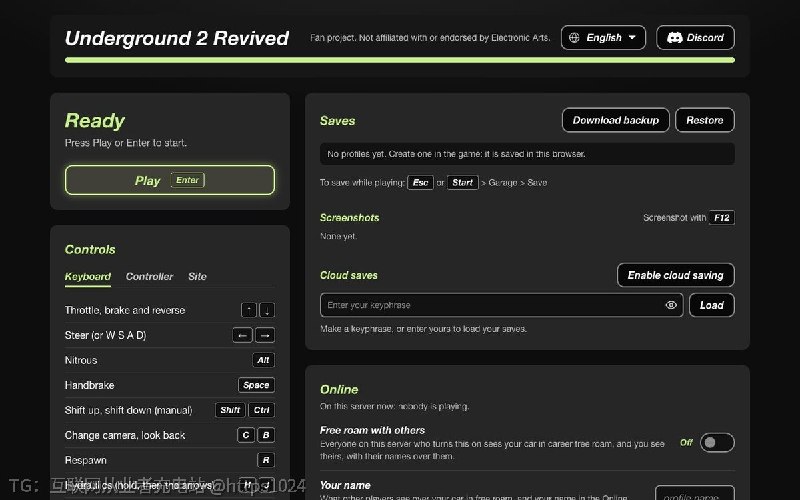800x500 pixels.
Task: Click Download backup button
Action: (x=616, y=120)
